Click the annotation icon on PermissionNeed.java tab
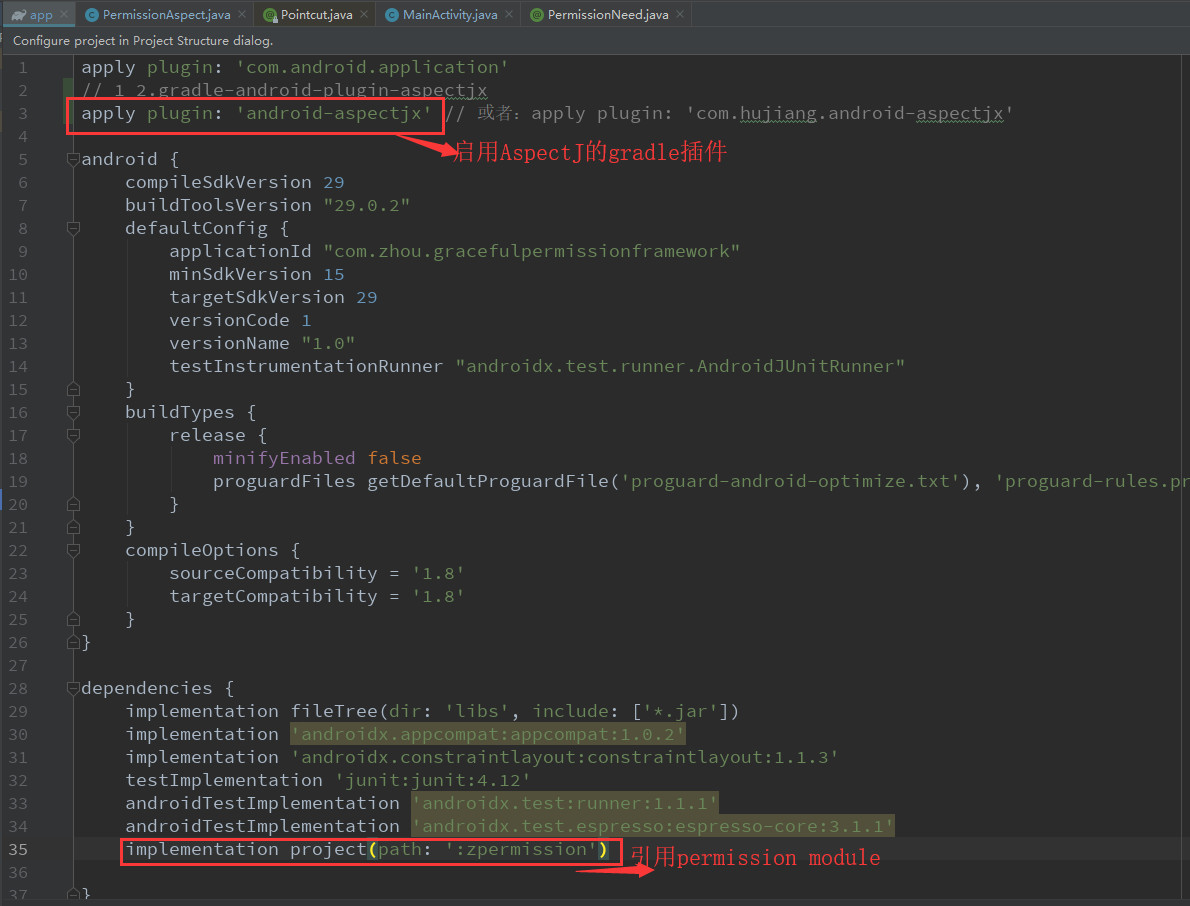Viewport: 1190px width, 906px height. 537,14
